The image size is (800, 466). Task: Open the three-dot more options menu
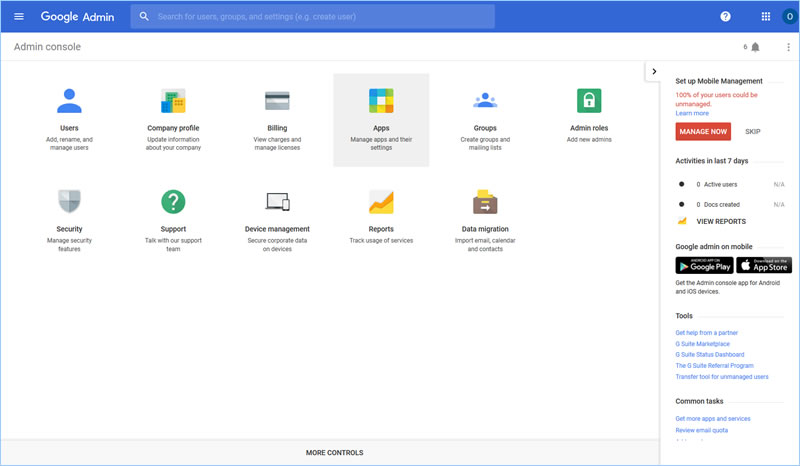(x=788, y=47)
